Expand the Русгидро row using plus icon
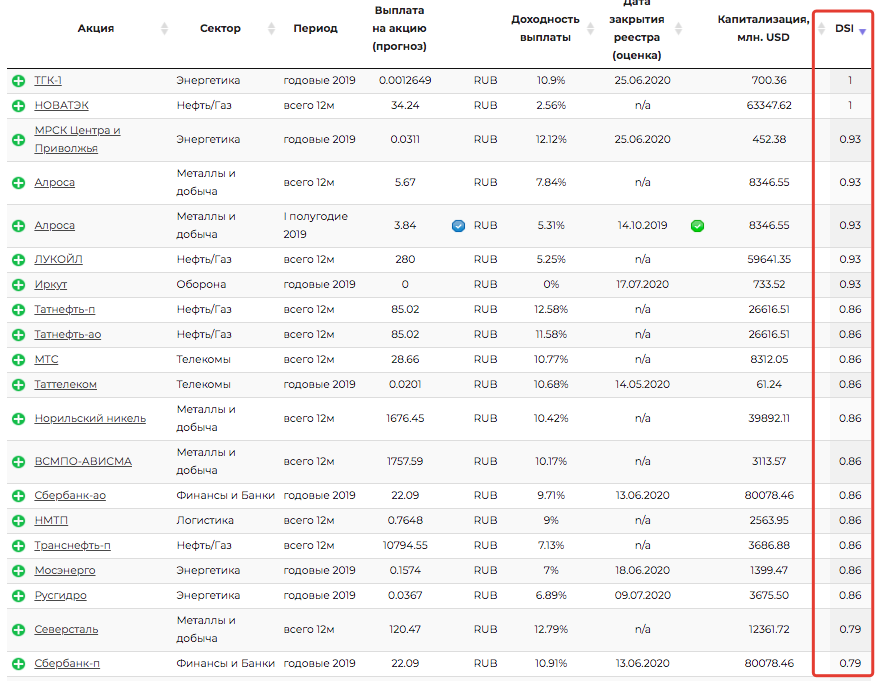 tap(18, 596)
